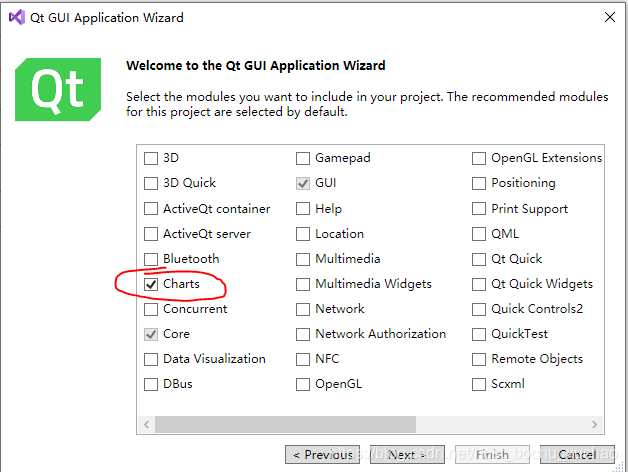Close the Qt GUI Application Wizard window
The height and width of the screenshot is (472, 628).
click(610, 17)
